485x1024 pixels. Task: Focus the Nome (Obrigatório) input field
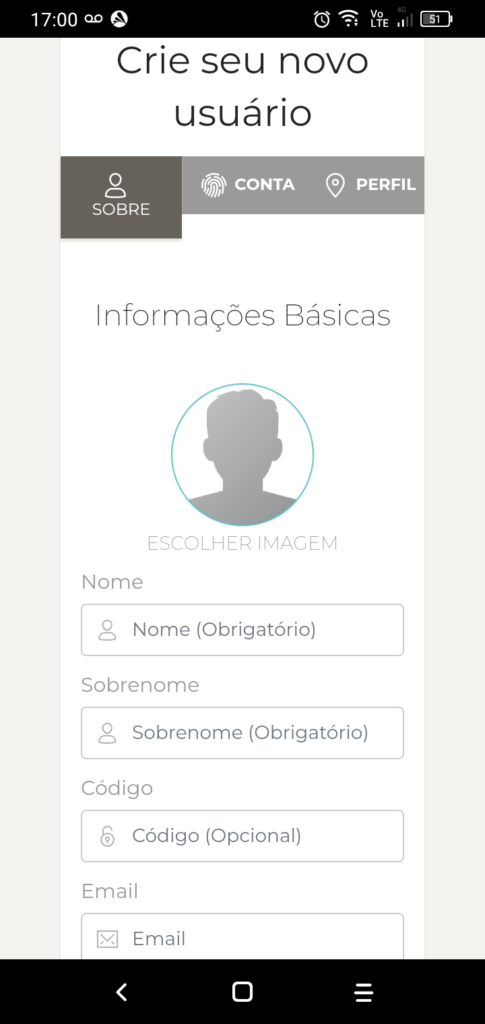[x=242, y=630]
